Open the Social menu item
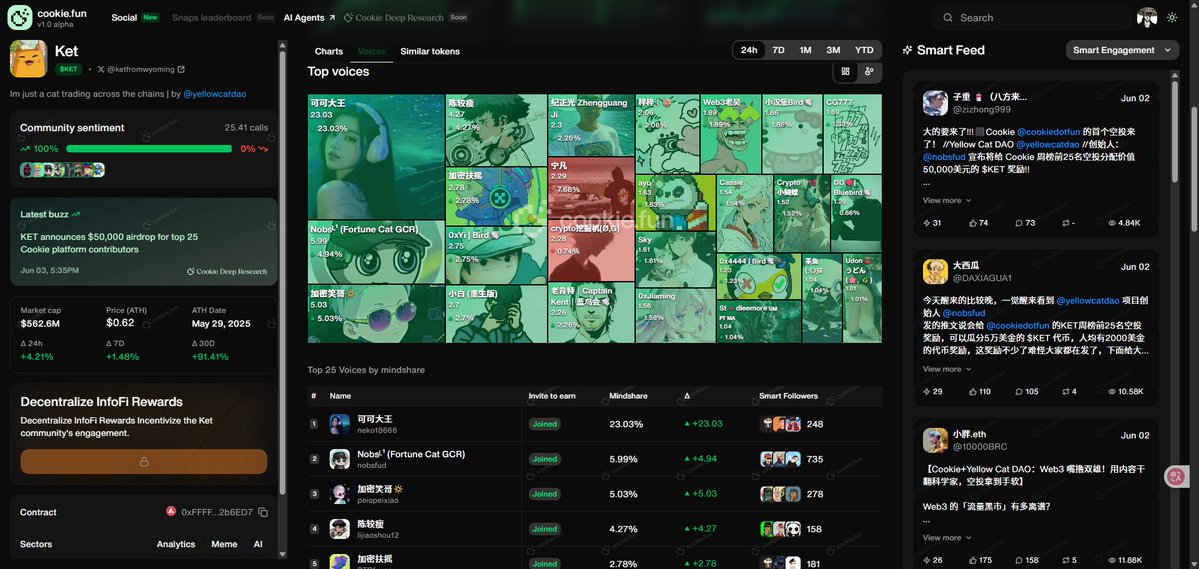 (124, 18)
